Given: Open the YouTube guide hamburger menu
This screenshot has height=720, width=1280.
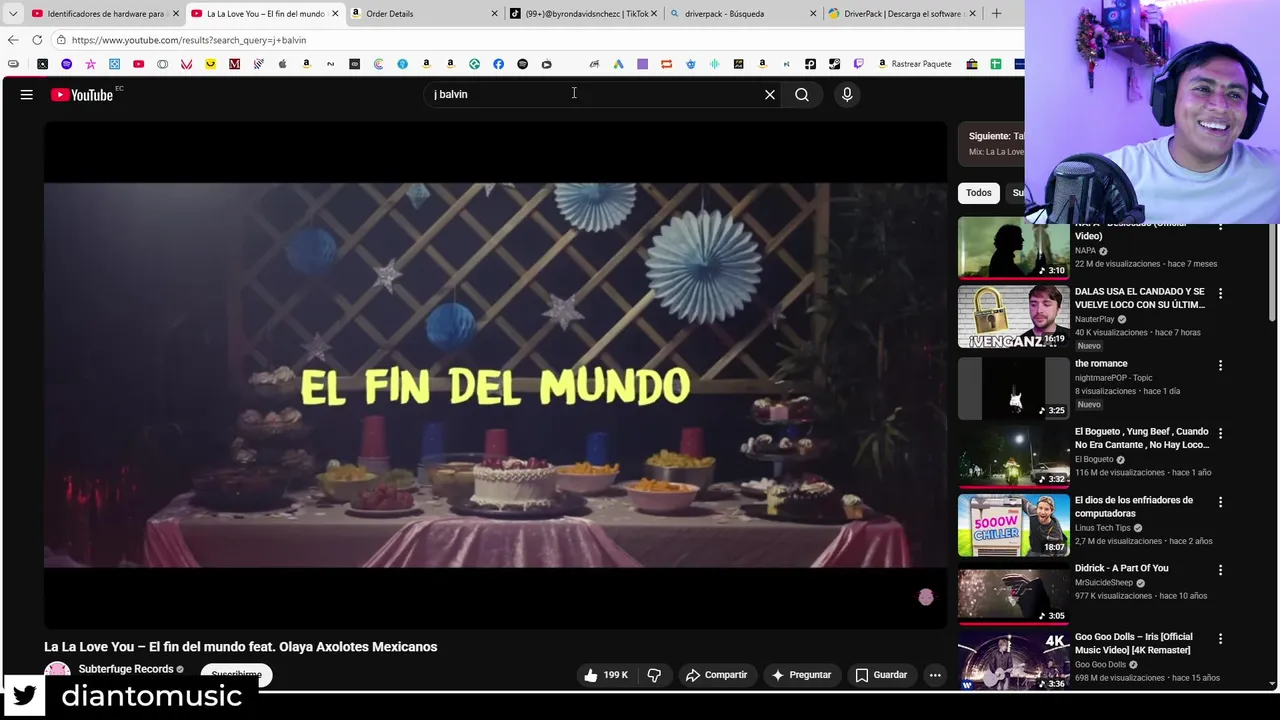Looking at the screenshot, I should [27, 94].
